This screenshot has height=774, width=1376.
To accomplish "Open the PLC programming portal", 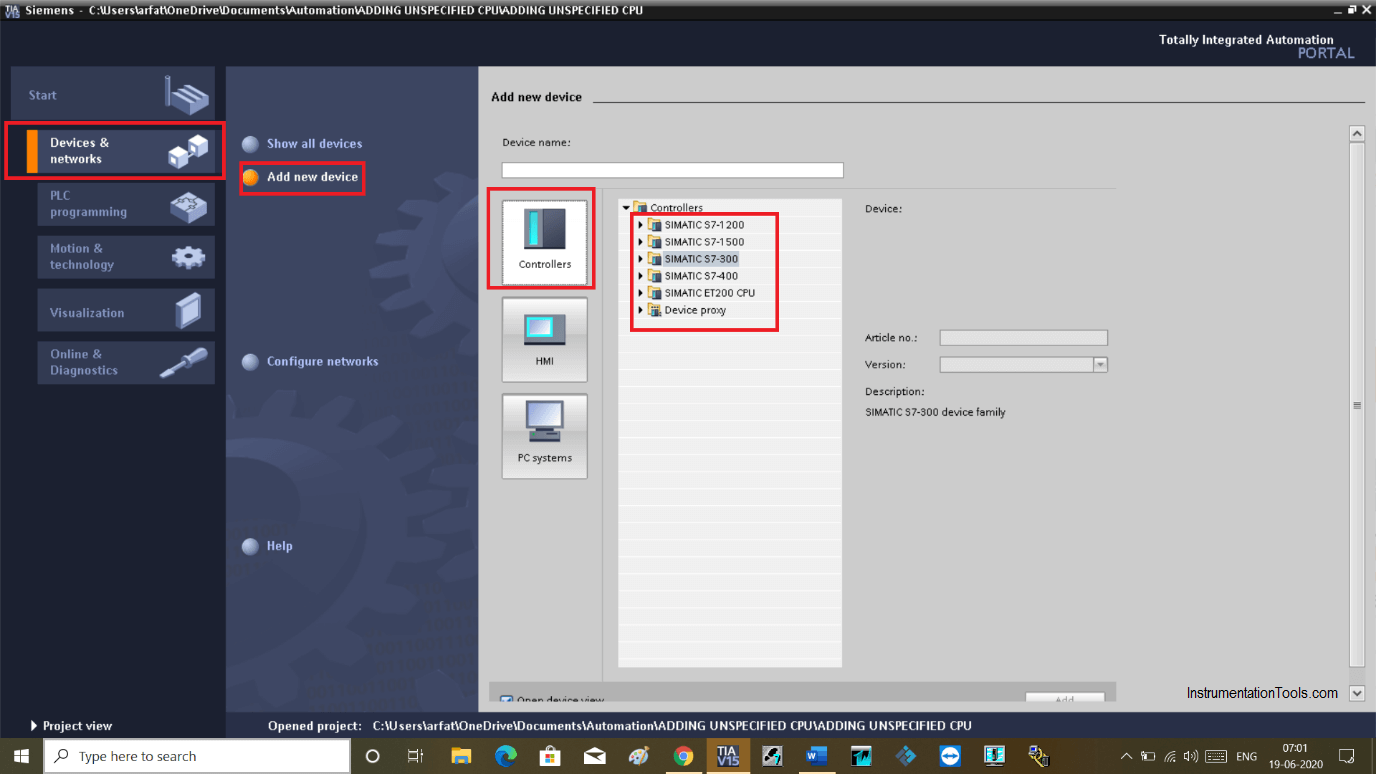I will (x=126, y=204).
